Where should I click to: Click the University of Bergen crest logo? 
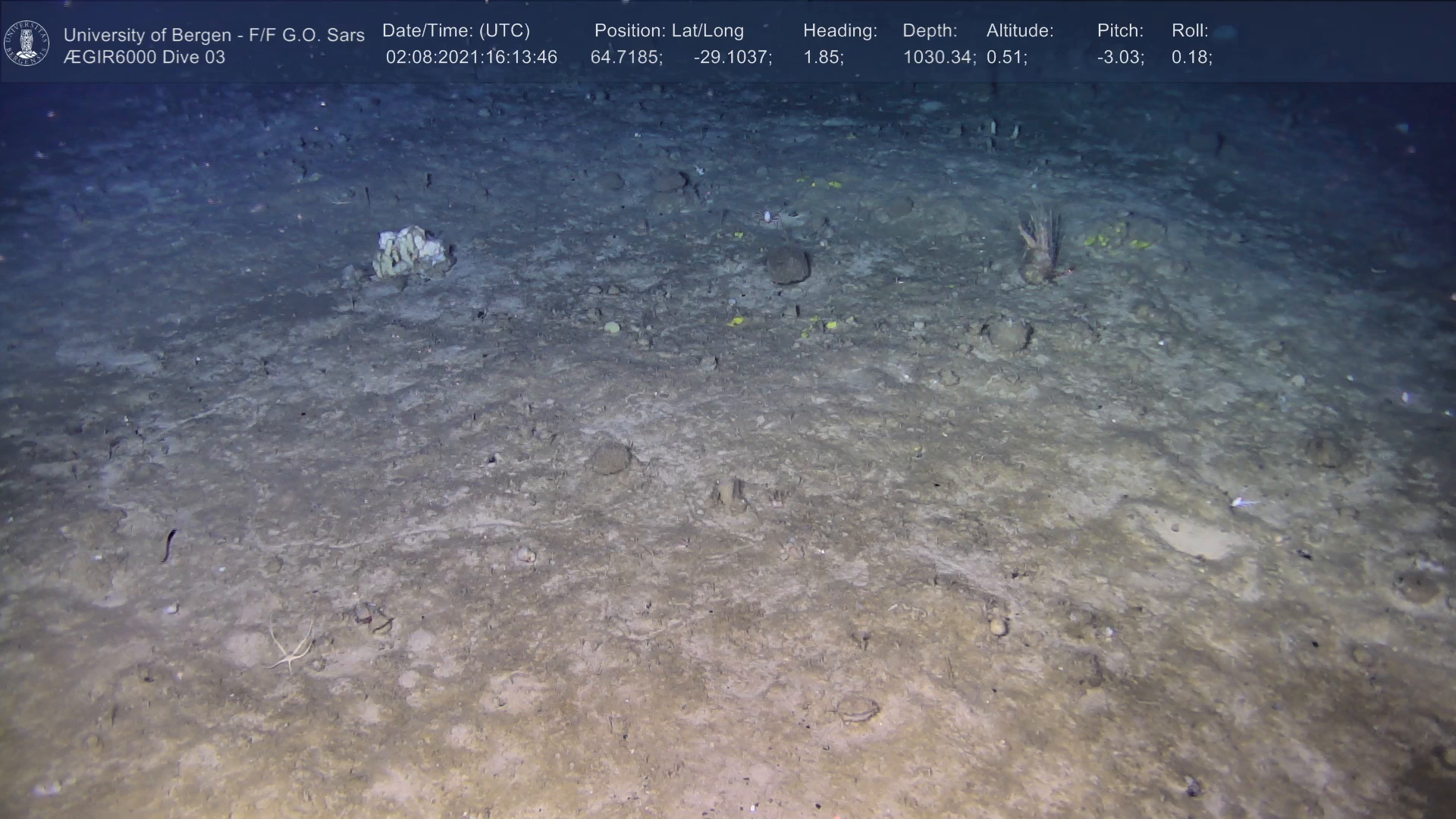(27, 42)
